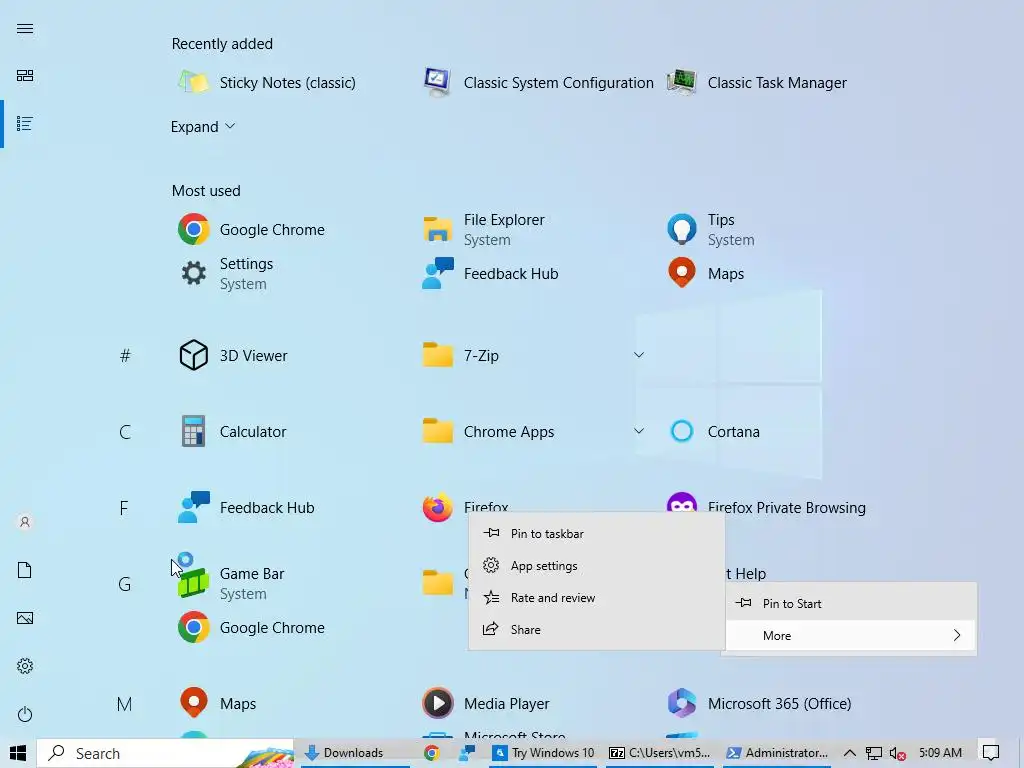Open the Tips app
1024x768 pixels.
point(711,230)
